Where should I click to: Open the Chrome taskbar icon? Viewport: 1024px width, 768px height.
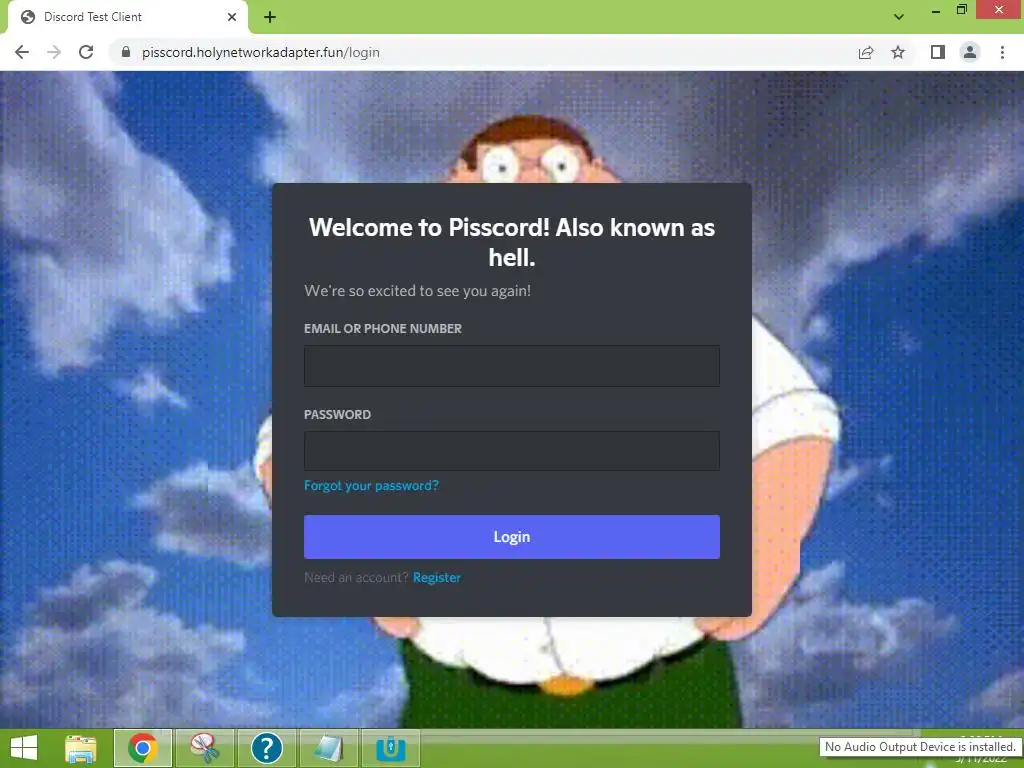click(x=142, y=748)
